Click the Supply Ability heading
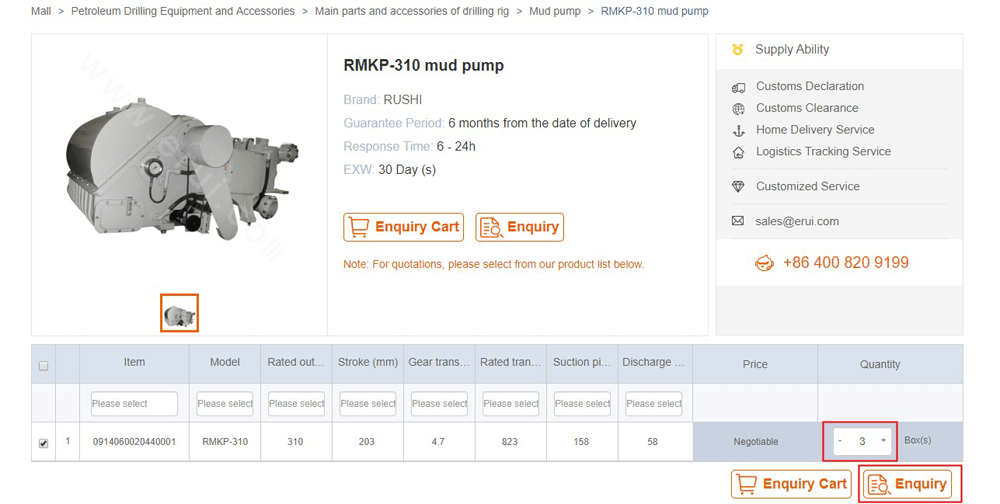Viewport: 1000px width, 504px height. point(792,49)
